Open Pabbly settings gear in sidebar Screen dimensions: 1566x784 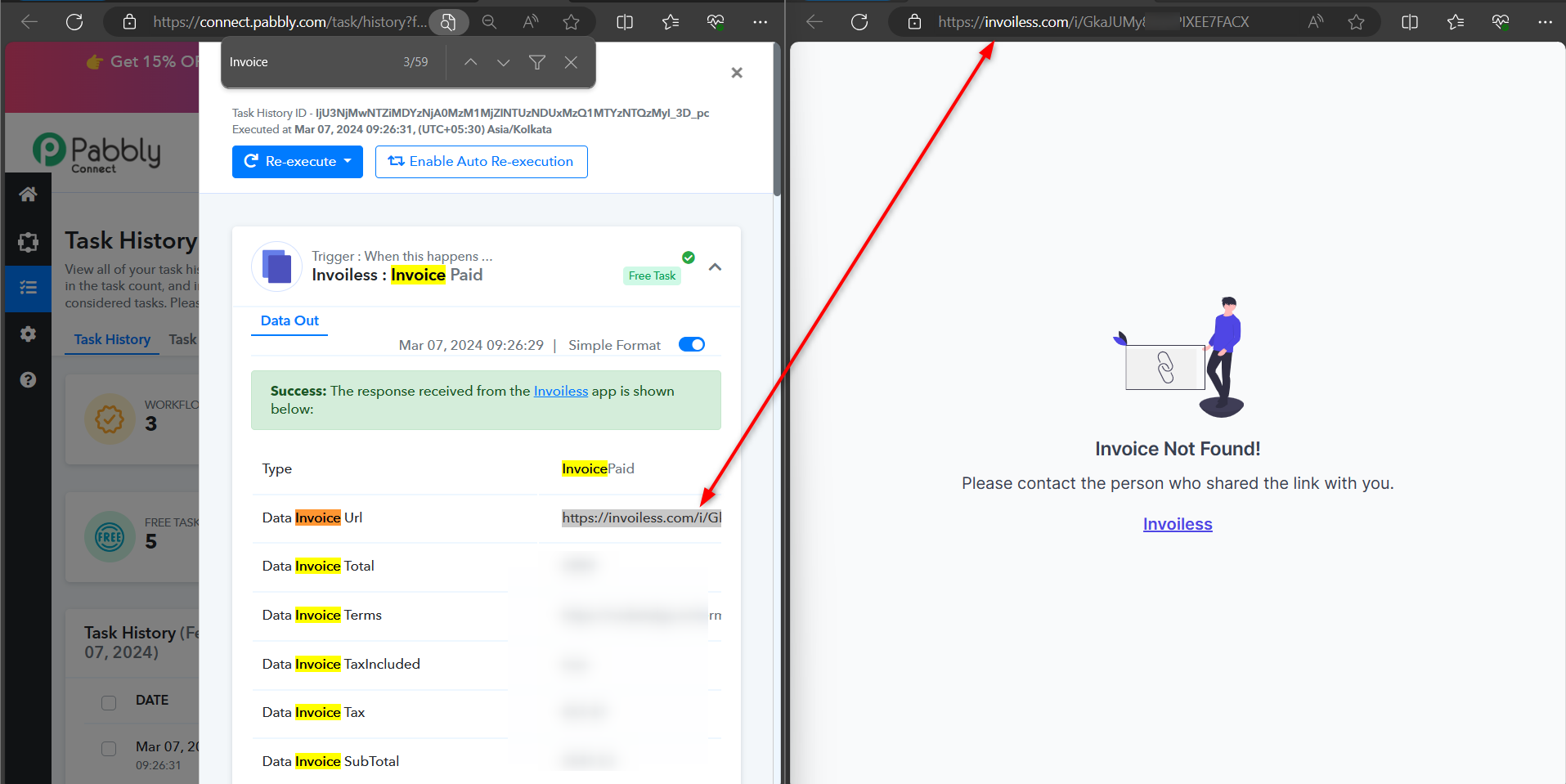(x=28, y=334)
